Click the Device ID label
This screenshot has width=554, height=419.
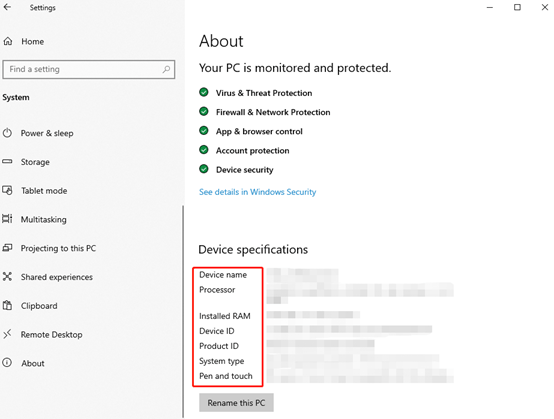[x=217, y=331]
